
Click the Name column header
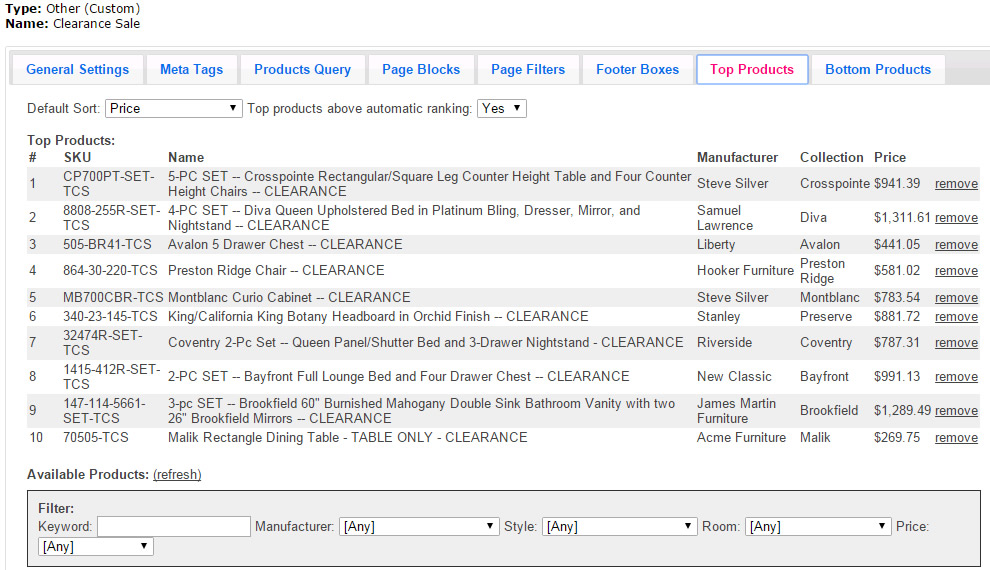click(x=186, y=158)
